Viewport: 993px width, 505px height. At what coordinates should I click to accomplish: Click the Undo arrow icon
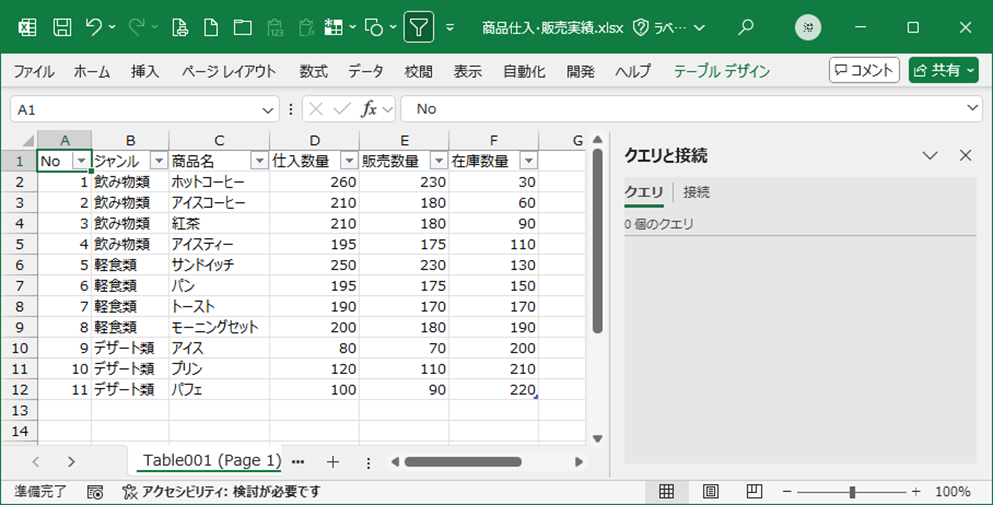pyautogui.click(x=94, y=27)
